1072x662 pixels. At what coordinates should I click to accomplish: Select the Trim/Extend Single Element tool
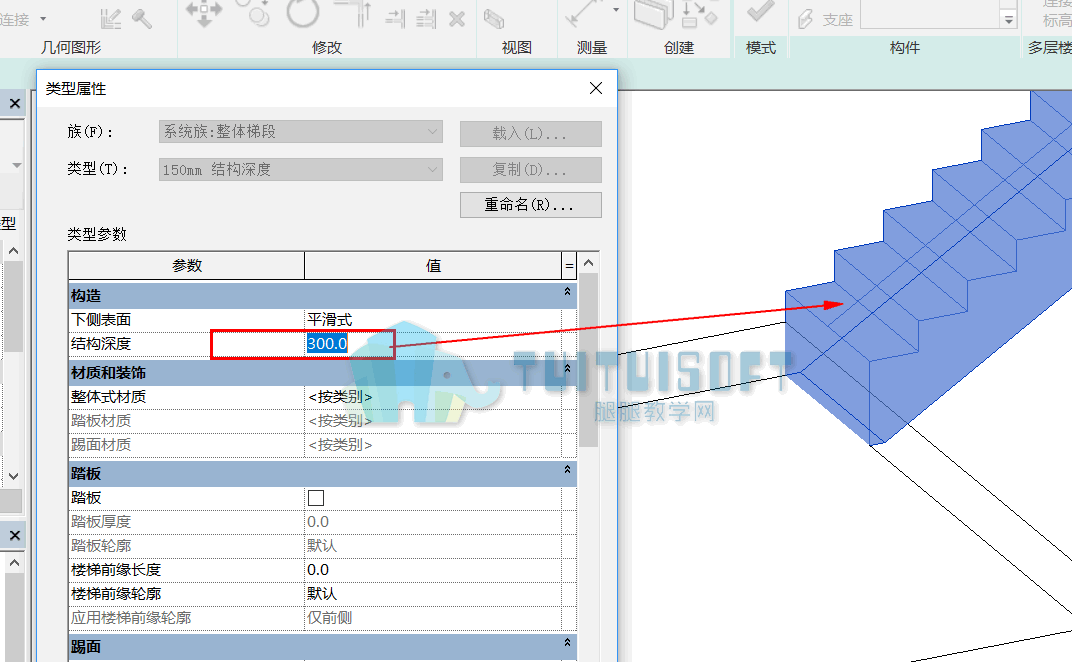pos(395,18)
